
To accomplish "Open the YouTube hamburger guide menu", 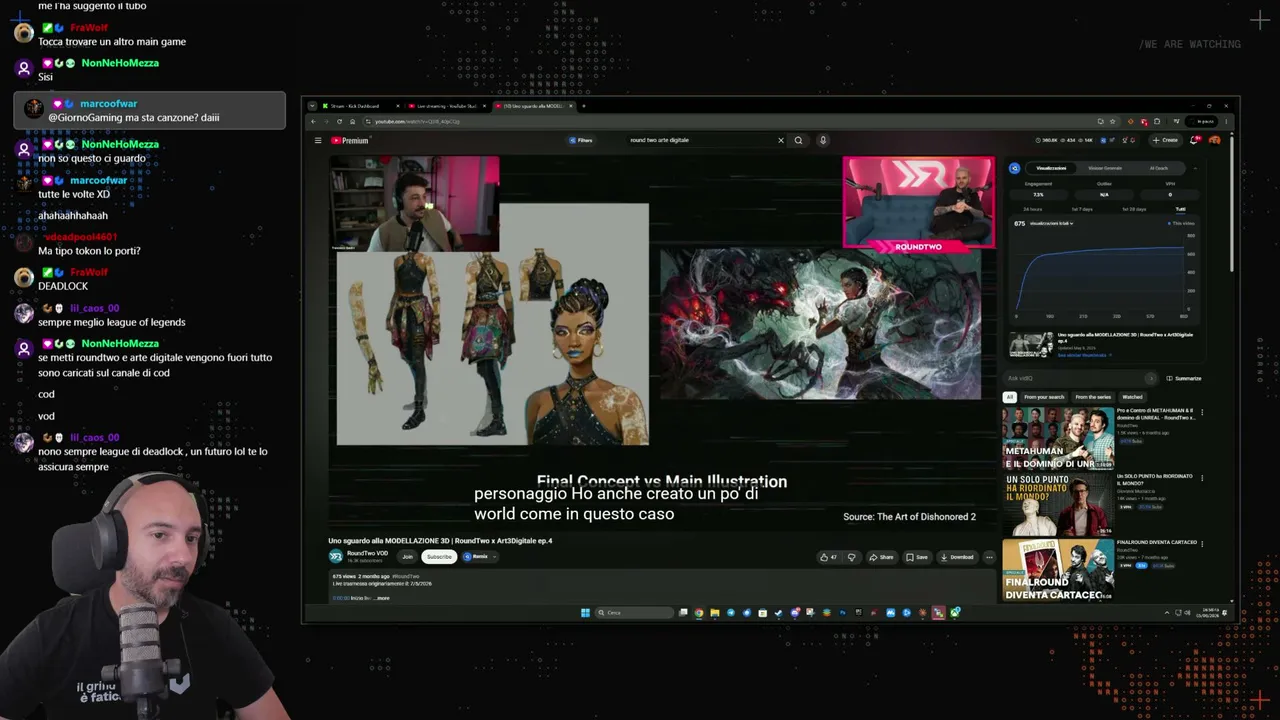I will [x=318, y=140].
